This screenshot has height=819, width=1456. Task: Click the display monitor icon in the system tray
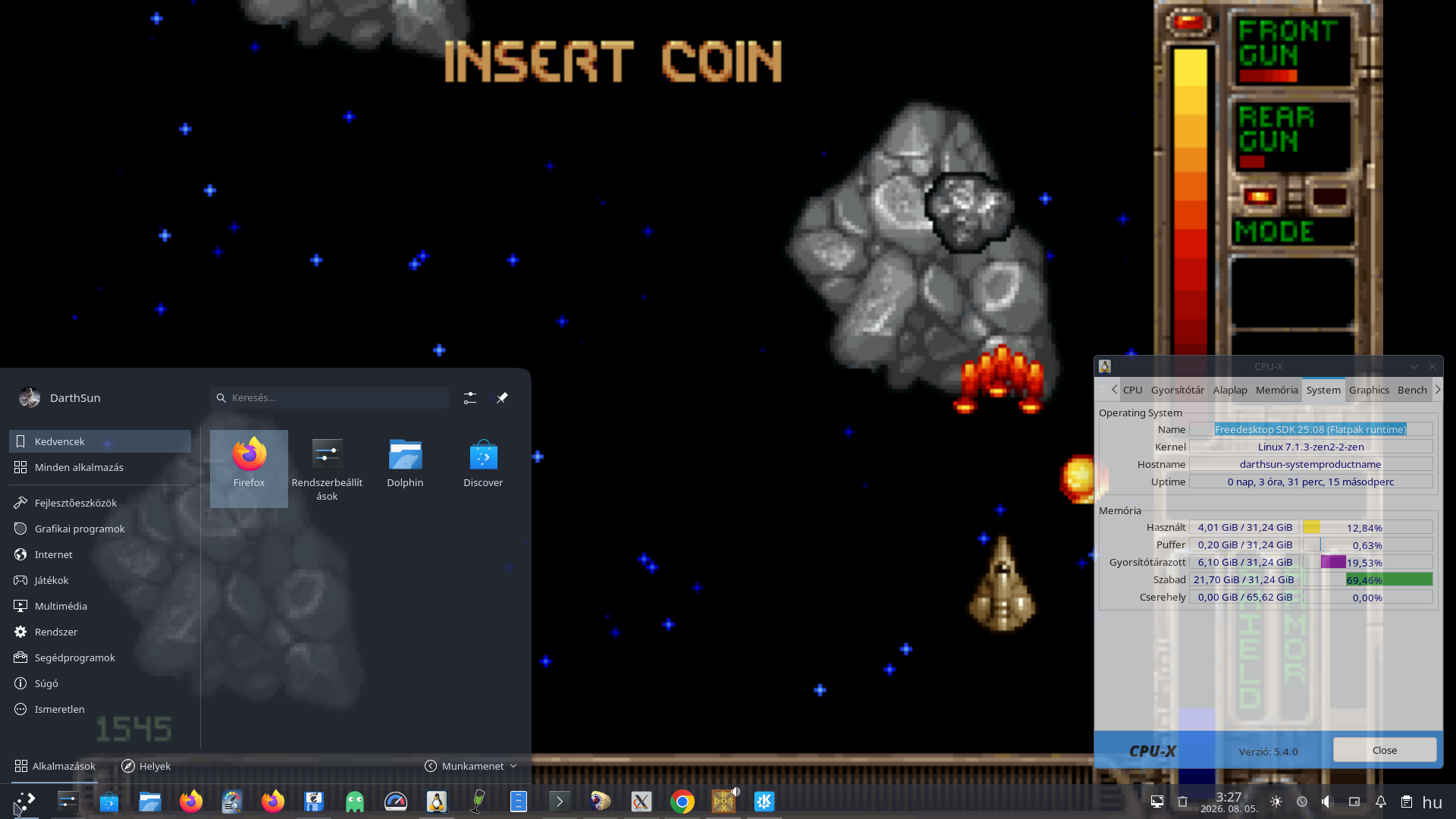click(x=1157, y=802)
